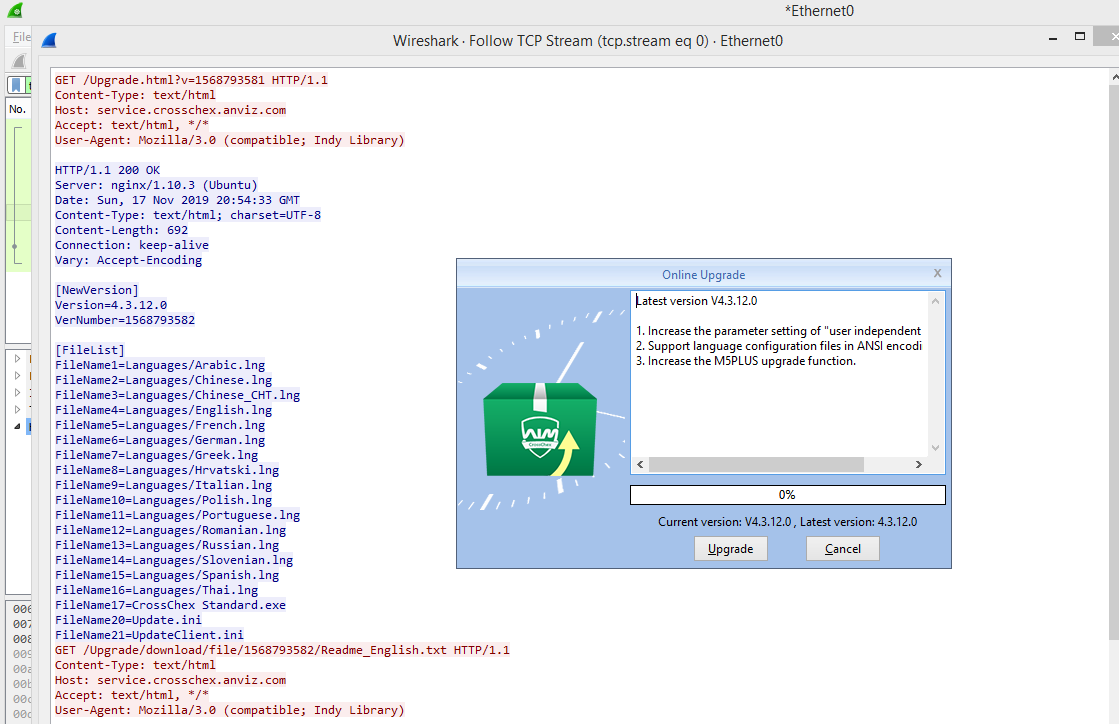Click the 'FileName5=Languages/French.lng' line
1119x724 pixels.
pos(160,424)
